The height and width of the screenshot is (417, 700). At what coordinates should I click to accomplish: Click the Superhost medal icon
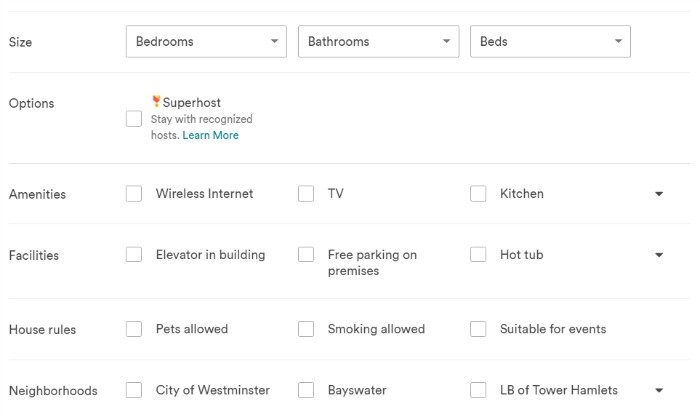(x=156, y=101)
